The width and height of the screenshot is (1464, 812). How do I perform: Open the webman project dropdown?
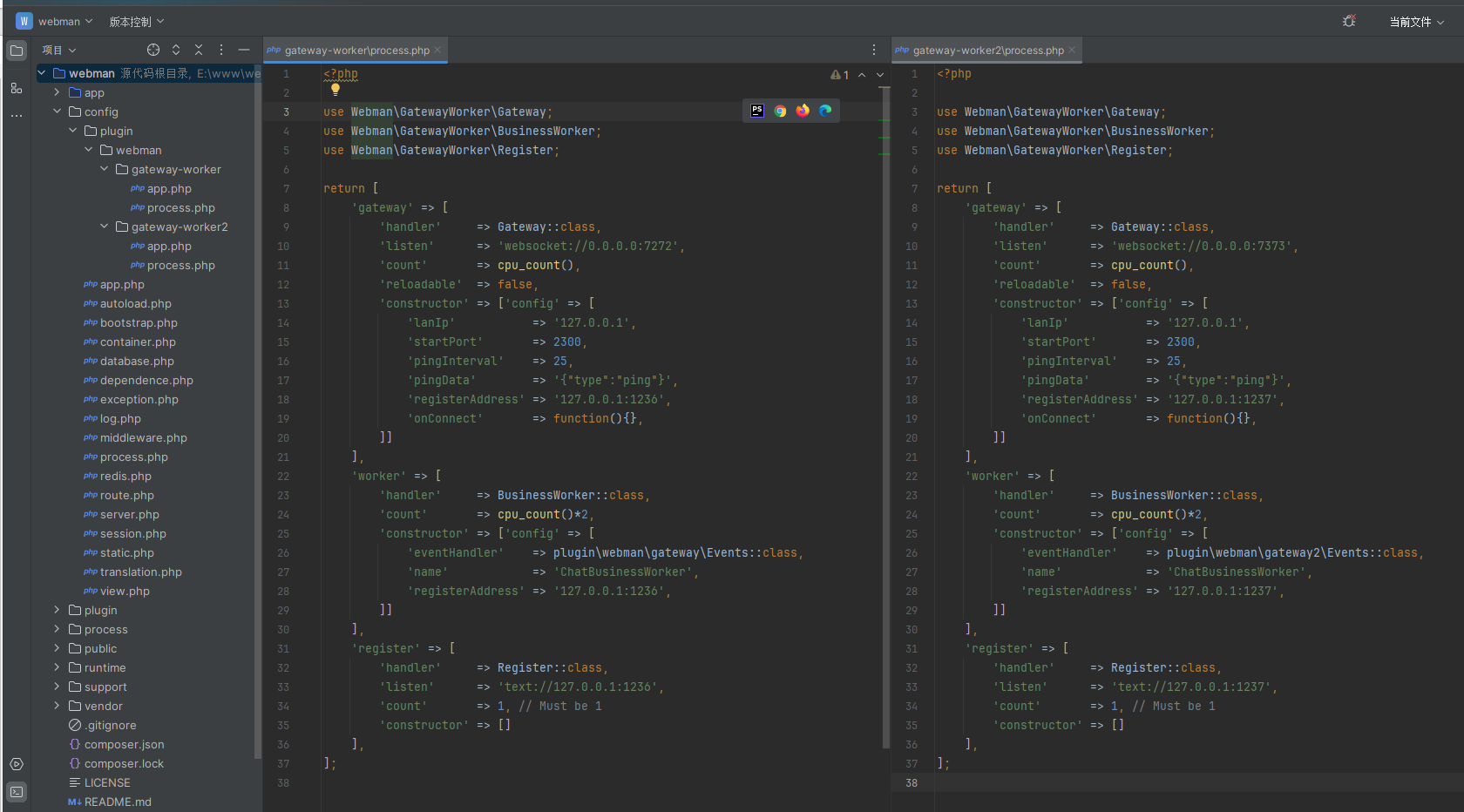65,21
